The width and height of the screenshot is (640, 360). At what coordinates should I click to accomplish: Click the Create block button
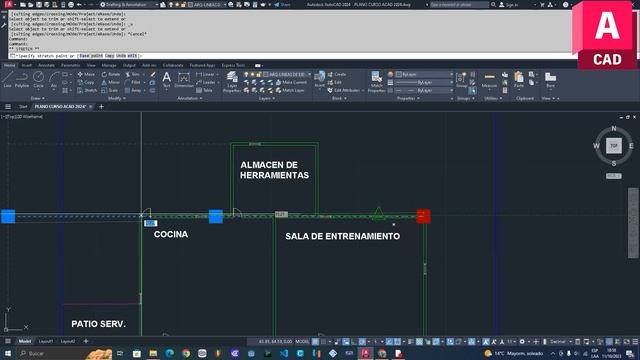pyautogui.click(x=337, y=74)
